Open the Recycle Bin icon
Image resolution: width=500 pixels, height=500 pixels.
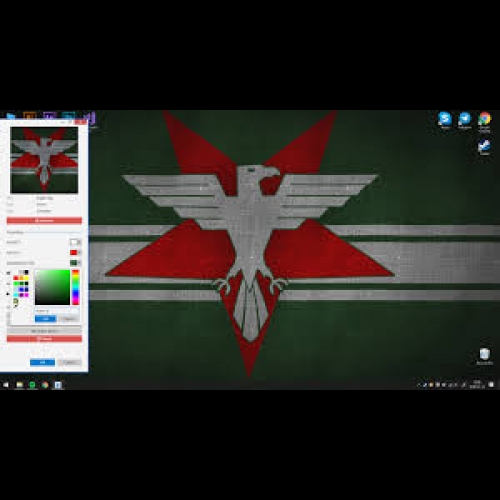click(484, 356)
